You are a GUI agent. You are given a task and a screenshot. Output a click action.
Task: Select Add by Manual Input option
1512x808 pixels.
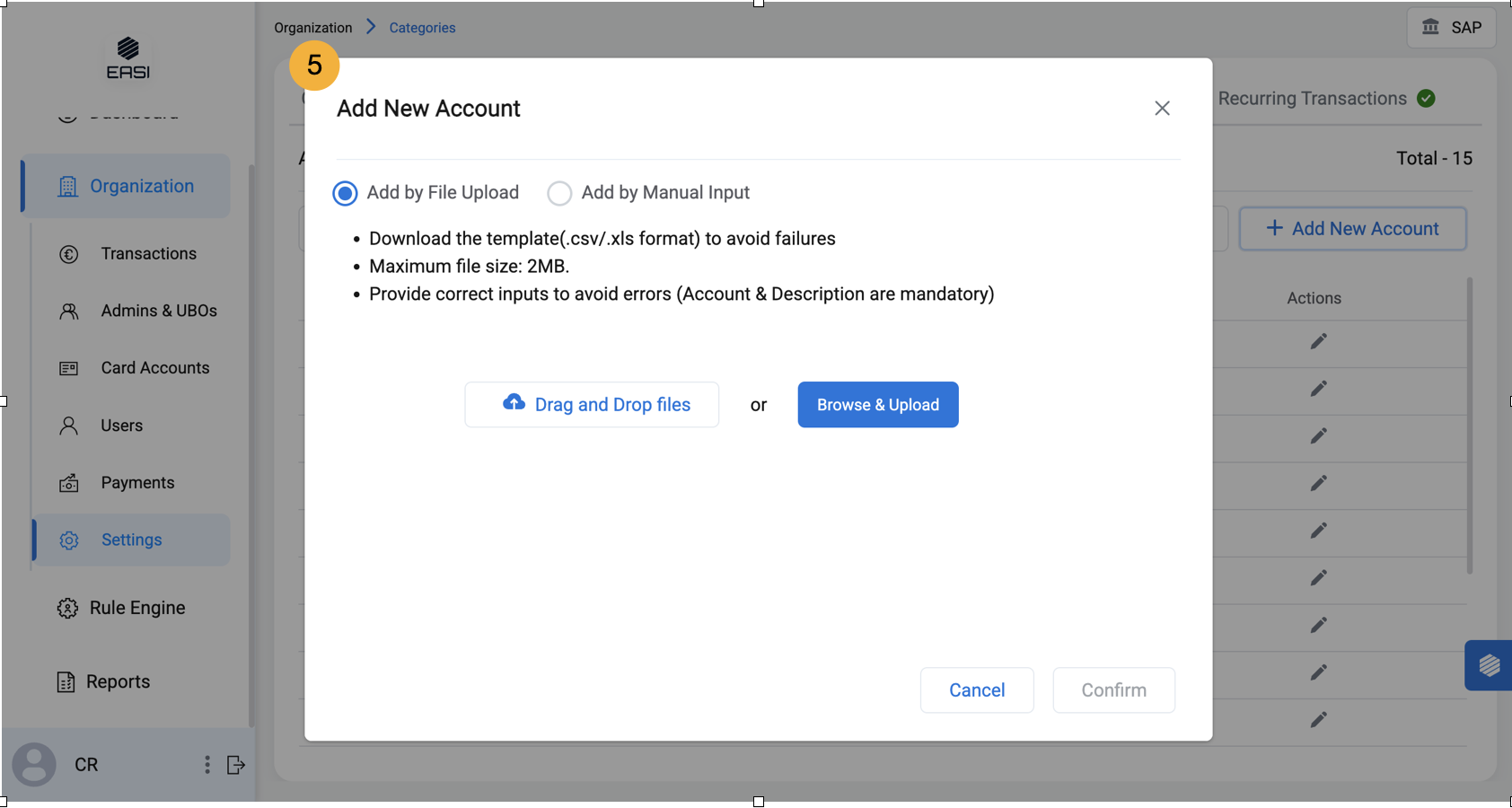coord(559,193)
